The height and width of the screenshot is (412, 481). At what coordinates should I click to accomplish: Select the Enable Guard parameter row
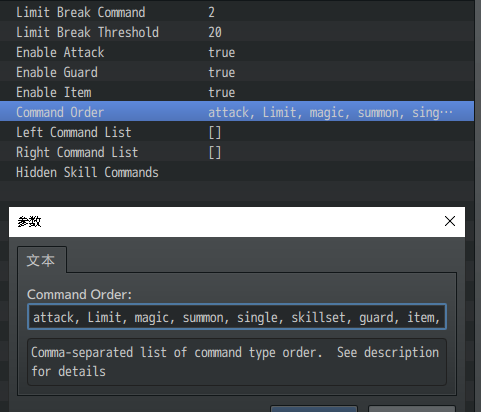237,72
